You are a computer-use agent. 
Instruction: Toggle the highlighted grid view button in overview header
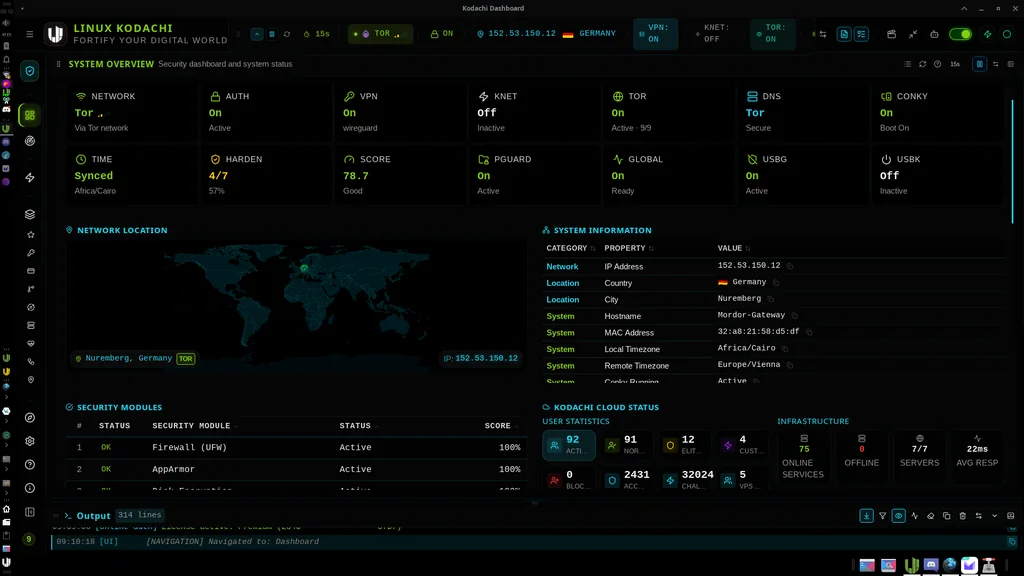pos(980,64)
